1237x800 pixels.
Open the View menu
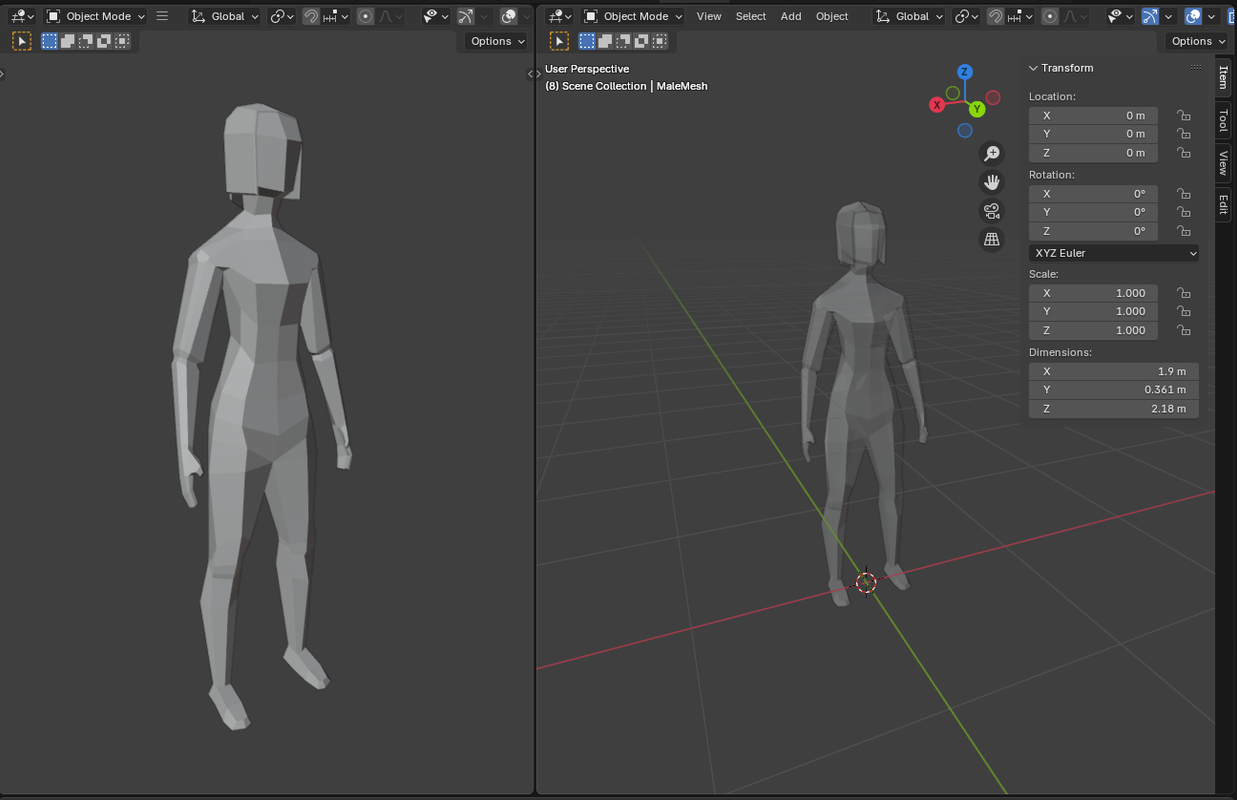click(x=709, y=16)
